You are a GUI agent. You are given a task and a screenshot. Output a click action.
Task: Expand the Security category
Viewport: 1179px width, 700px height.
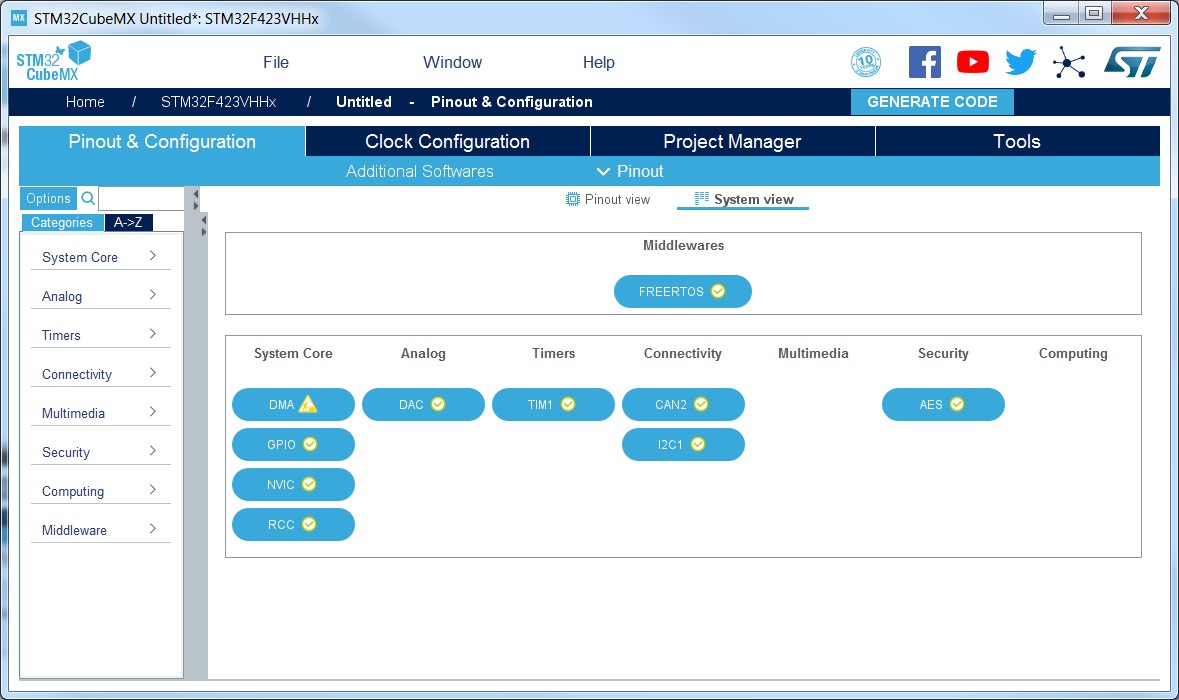[101, 452]
